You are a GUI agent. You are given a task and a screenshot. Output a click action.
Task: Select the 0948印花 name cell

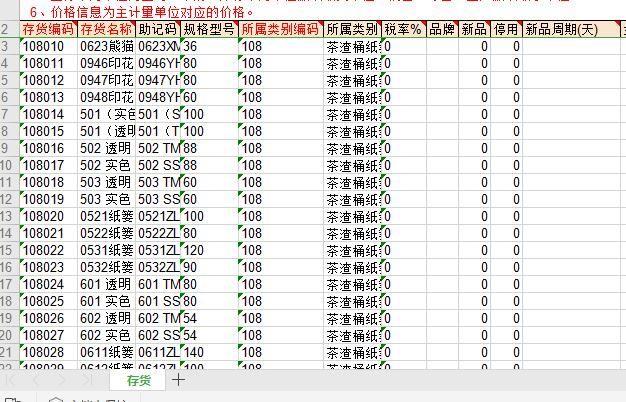pos(106,97)
